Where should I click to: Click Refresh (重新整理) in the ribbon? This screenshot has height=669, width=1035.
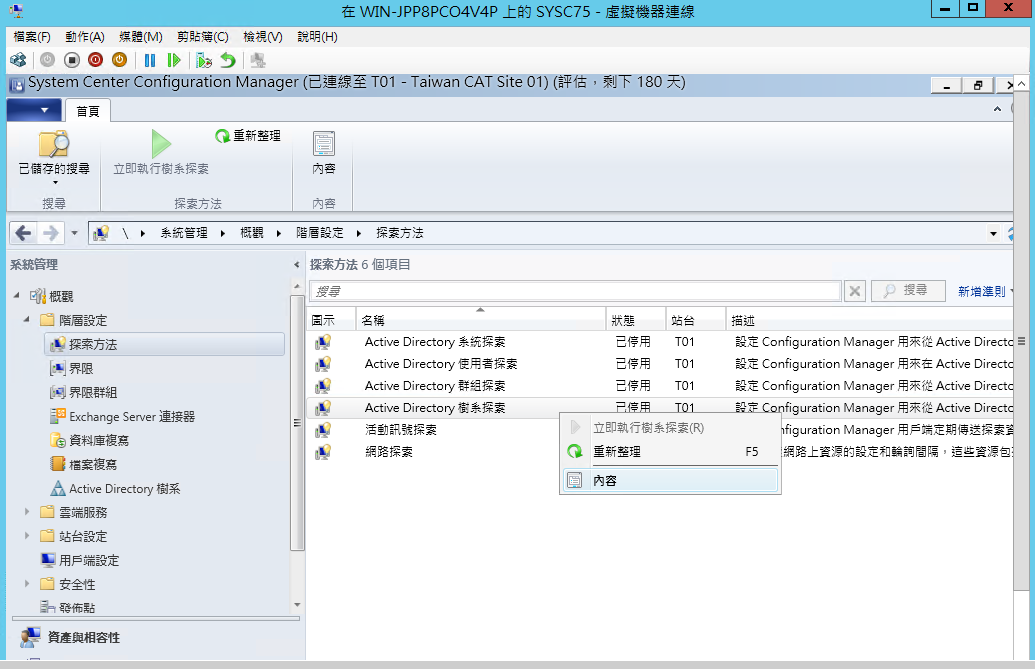point(248,136)
